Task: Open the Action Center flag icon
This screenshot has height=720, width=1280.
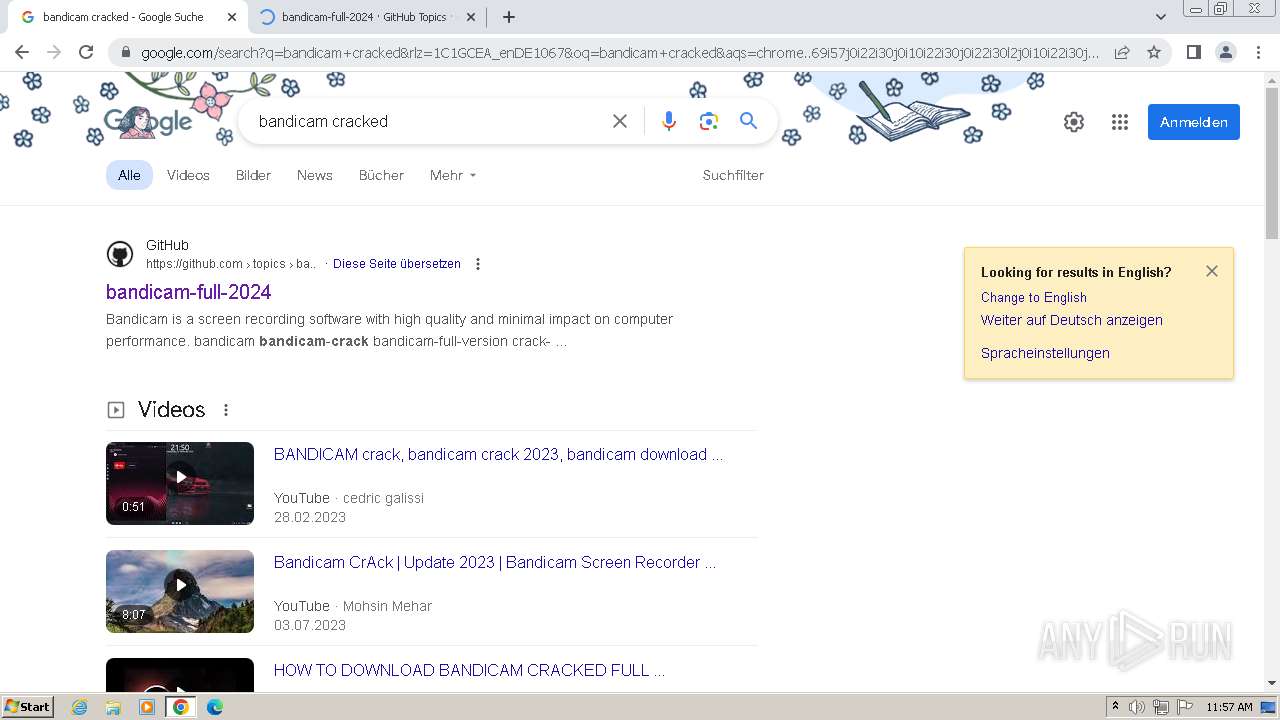Action: click(1185, 707)
